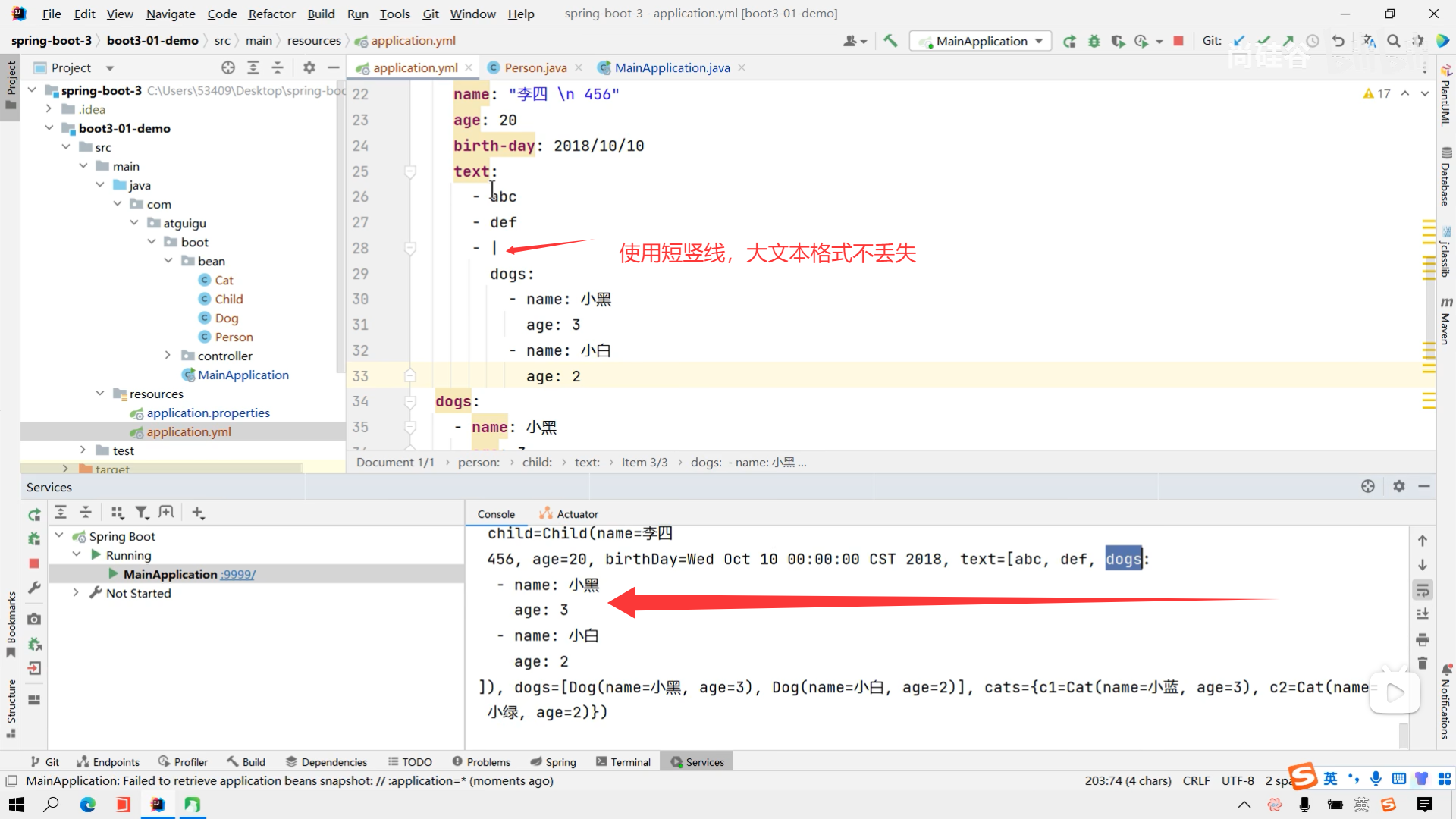Clear console with the trash icon
The image size is (1456, 819).
click(1423, 664)
